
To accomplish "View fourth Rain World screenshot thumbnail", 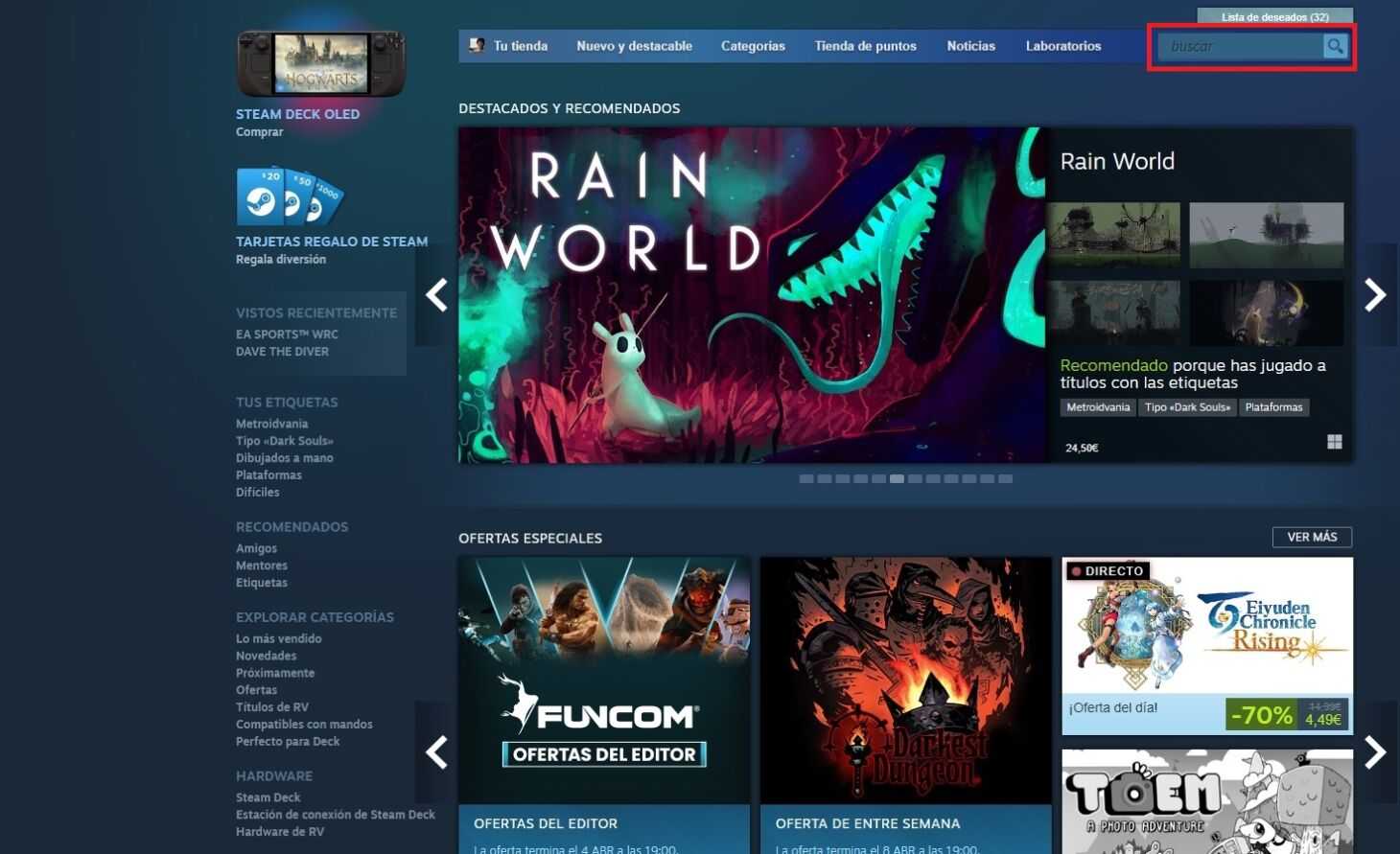I will (x=1266, y=312).
